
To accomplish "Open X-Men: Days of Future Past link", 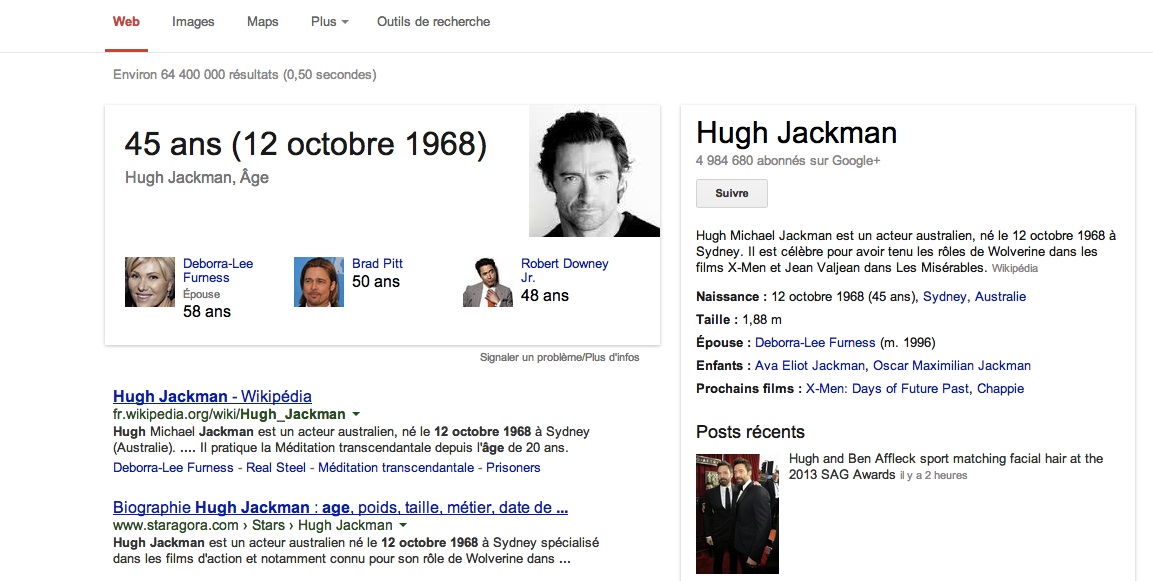I will (x=887, y=388).
